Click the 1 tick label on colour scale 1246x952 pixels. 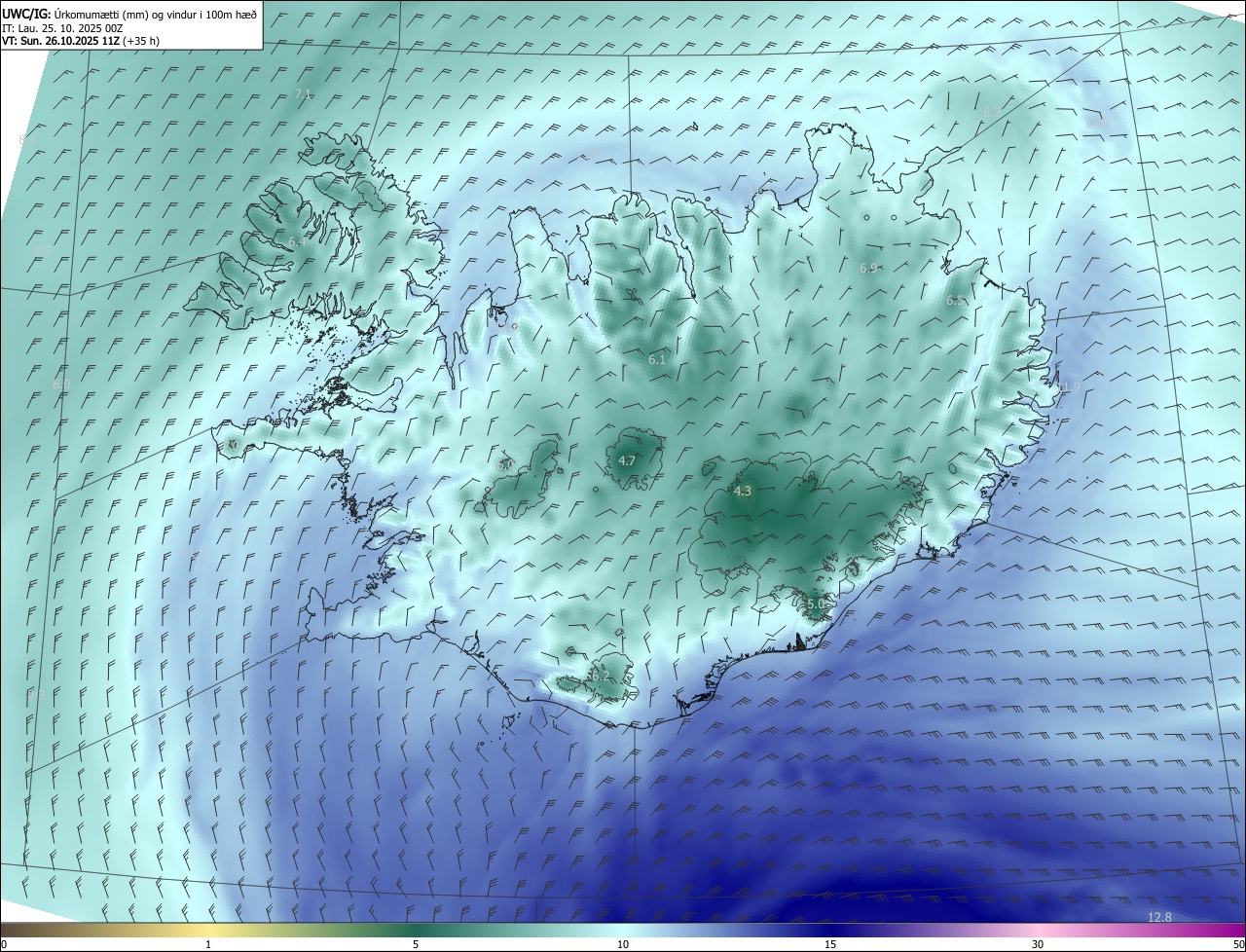pyautogui.click(x=208, y=944)
